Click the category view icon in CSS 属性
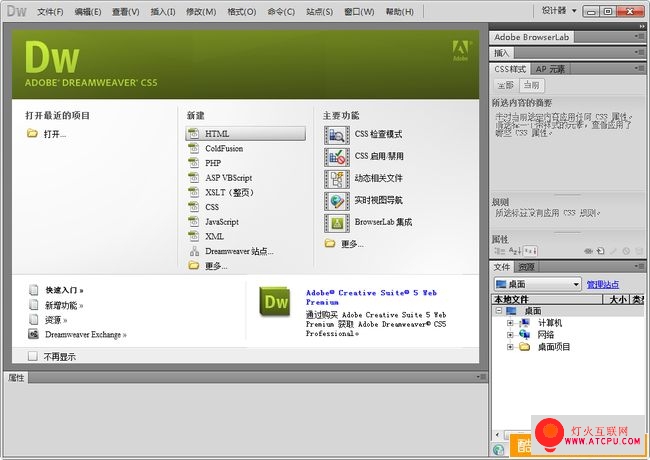 500,251
